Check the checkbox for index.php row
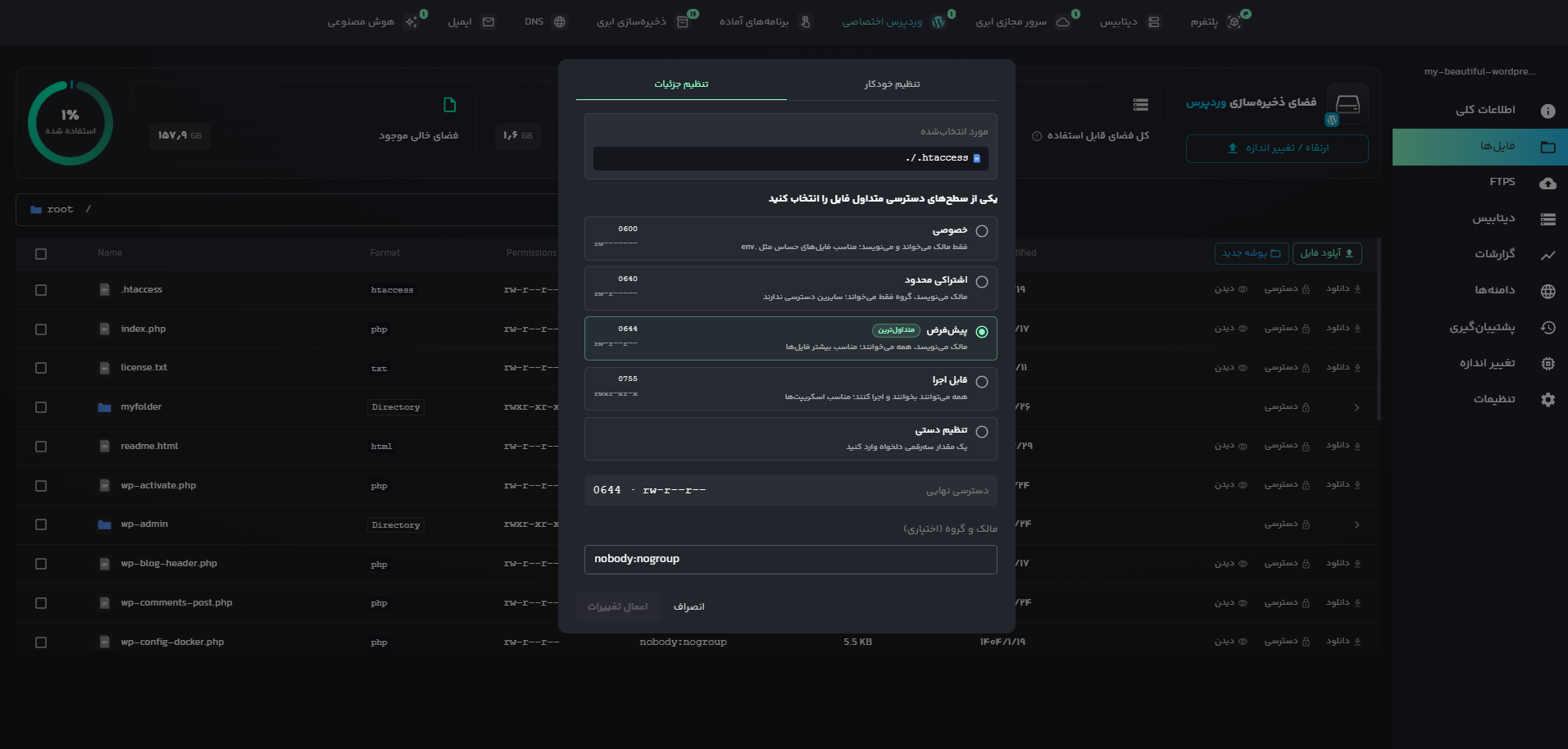This screenshot has width=1568, height=749. click(41, 329)
